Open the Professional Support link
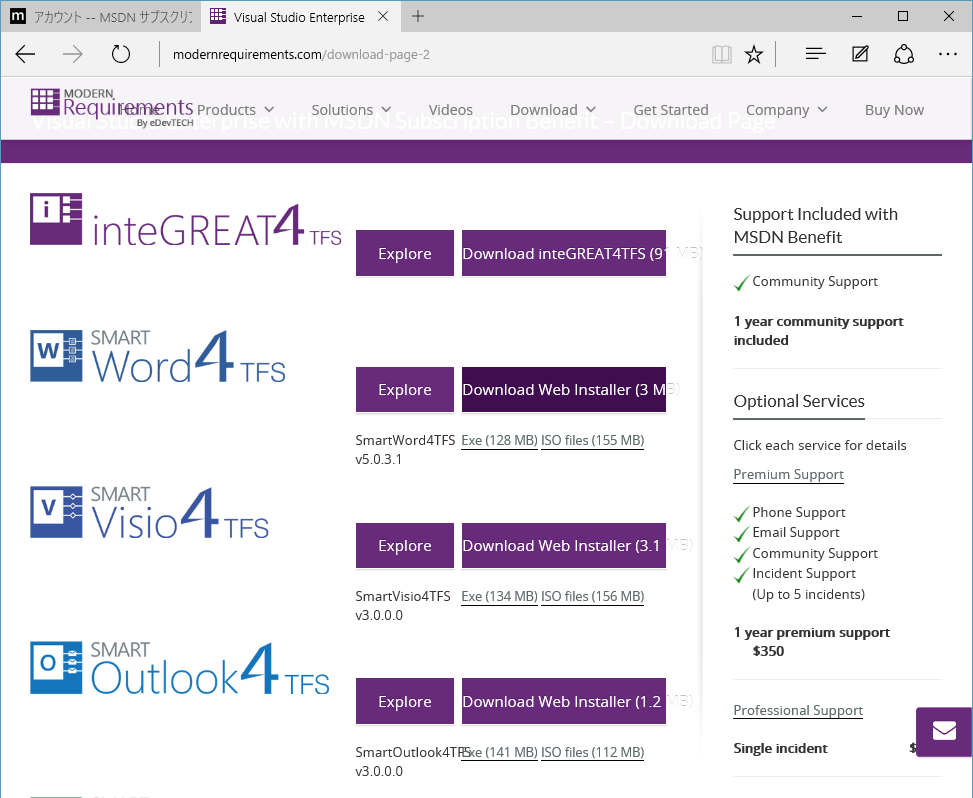 tap(798, 711)
